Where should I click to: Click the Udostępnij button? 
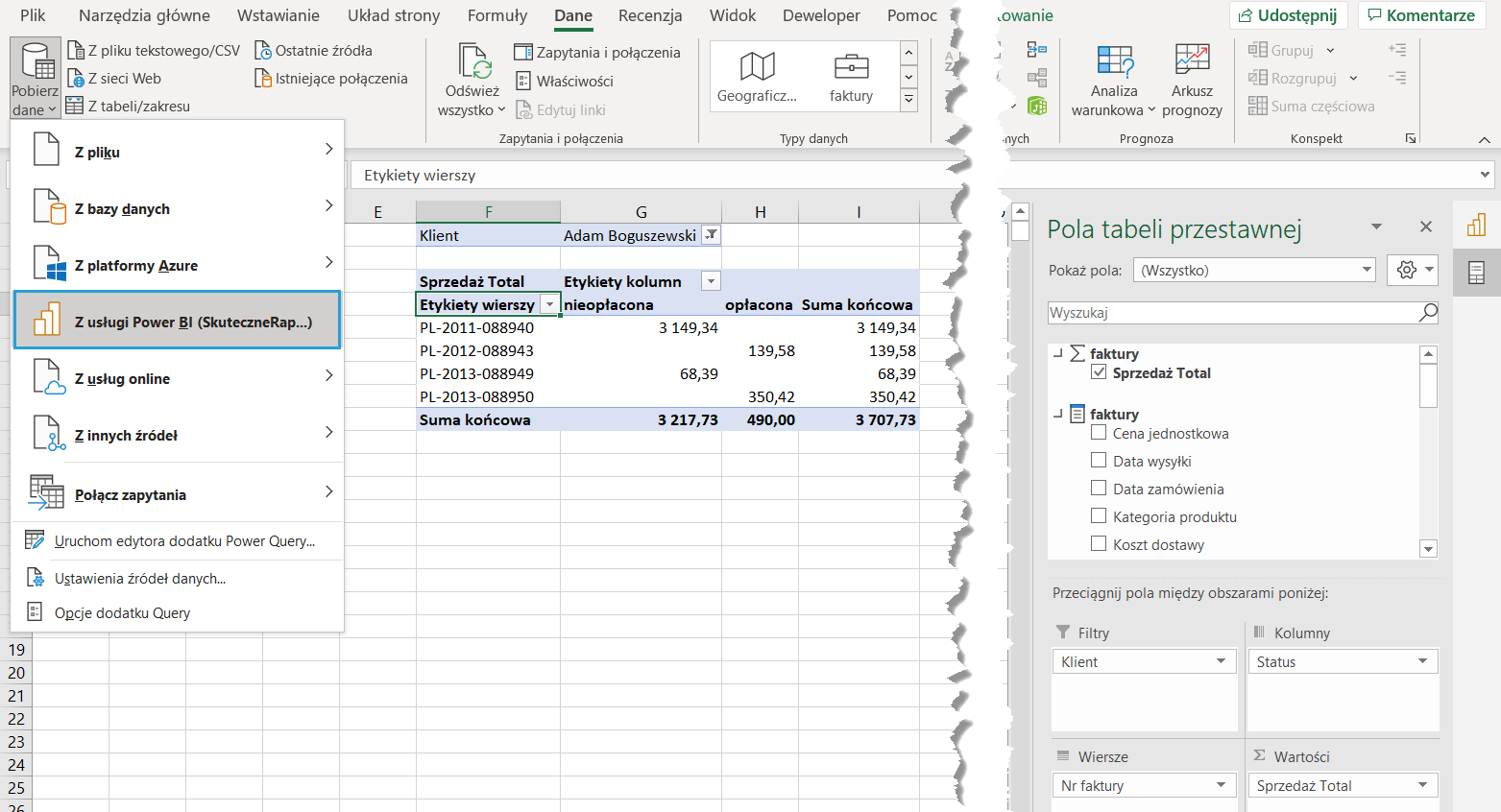pyautogui.click(x=1287, y=15)
